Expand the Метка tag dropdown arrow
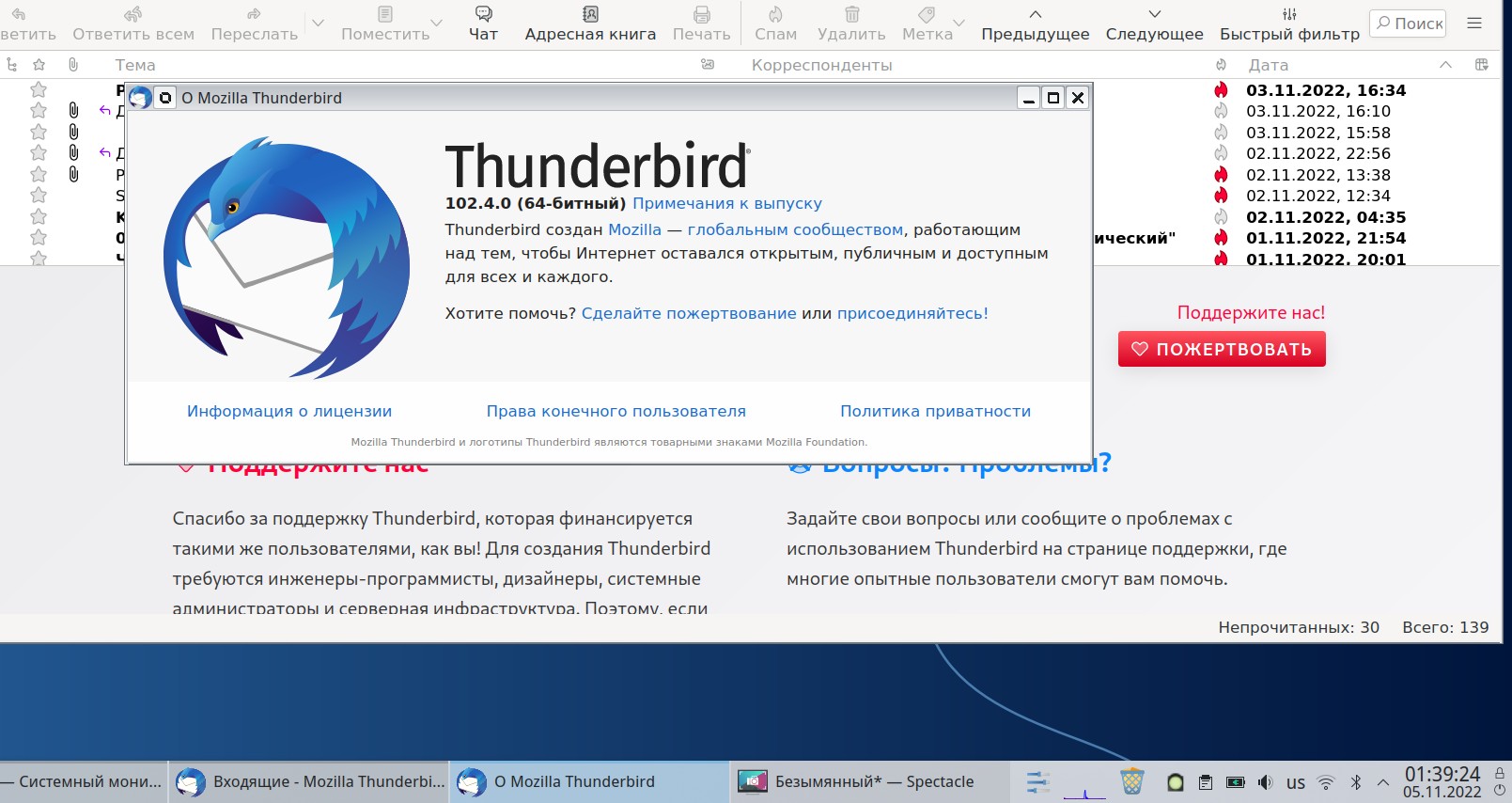 [x=959, y=24]
